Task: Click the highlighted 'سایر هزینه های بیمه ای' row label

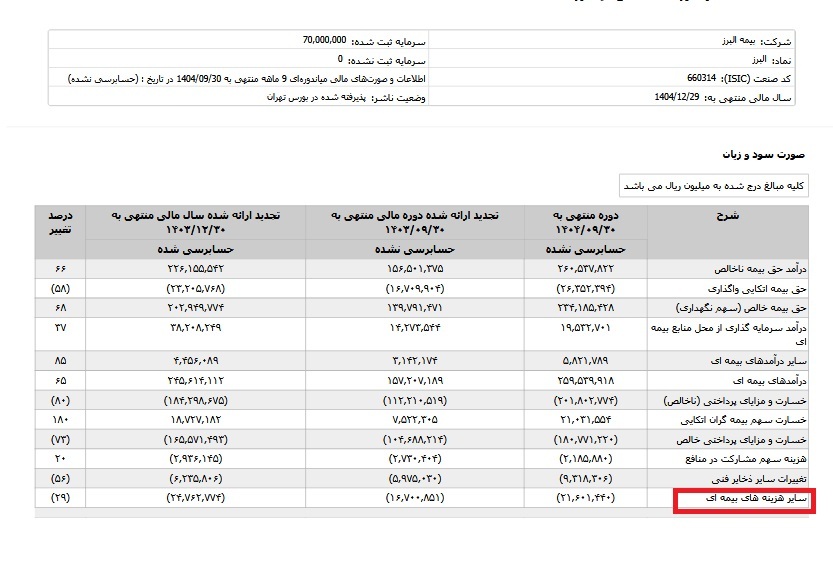Action: pos(746,498)
